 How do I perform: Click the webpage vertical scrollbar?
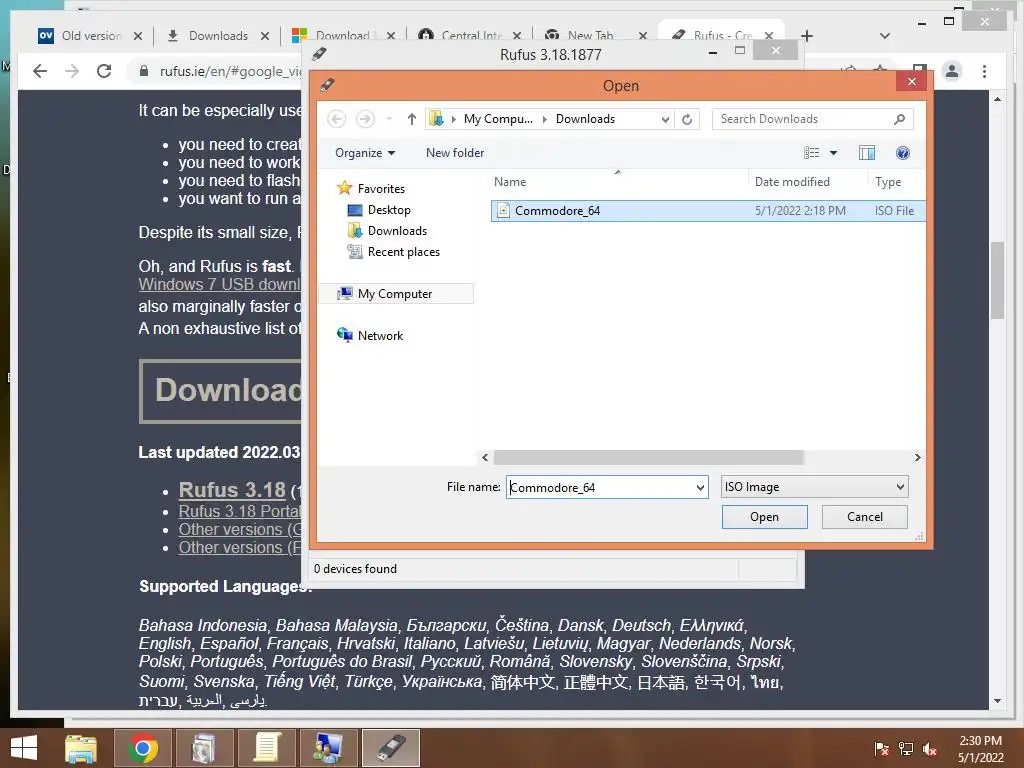click(997, 281)
